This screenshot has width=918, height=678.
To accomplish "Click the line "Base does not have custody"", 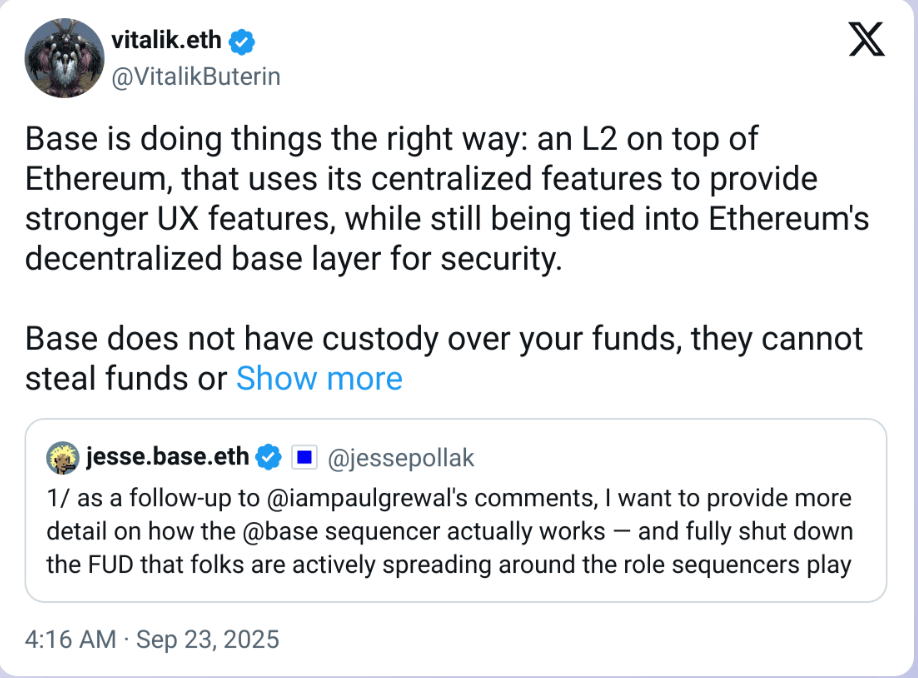I will [443, 339].
